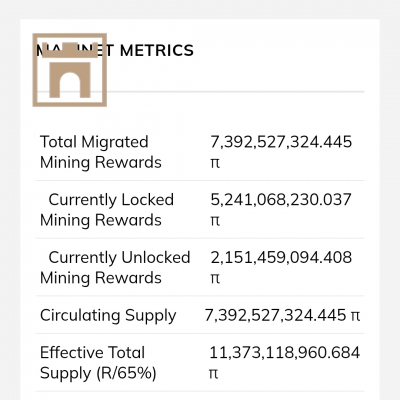Select the Effective Total Supply (R/65%) label

pos(98,363)
